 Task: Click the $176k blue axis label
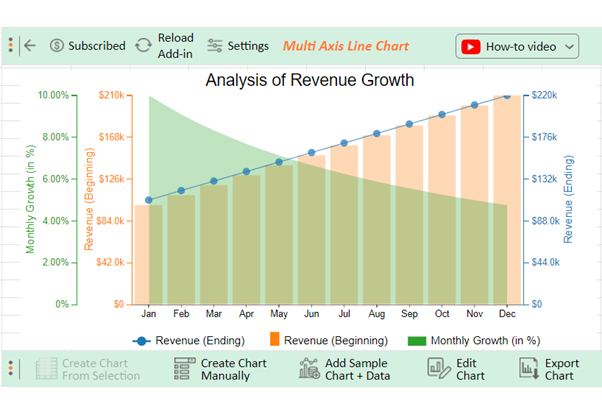544,137
